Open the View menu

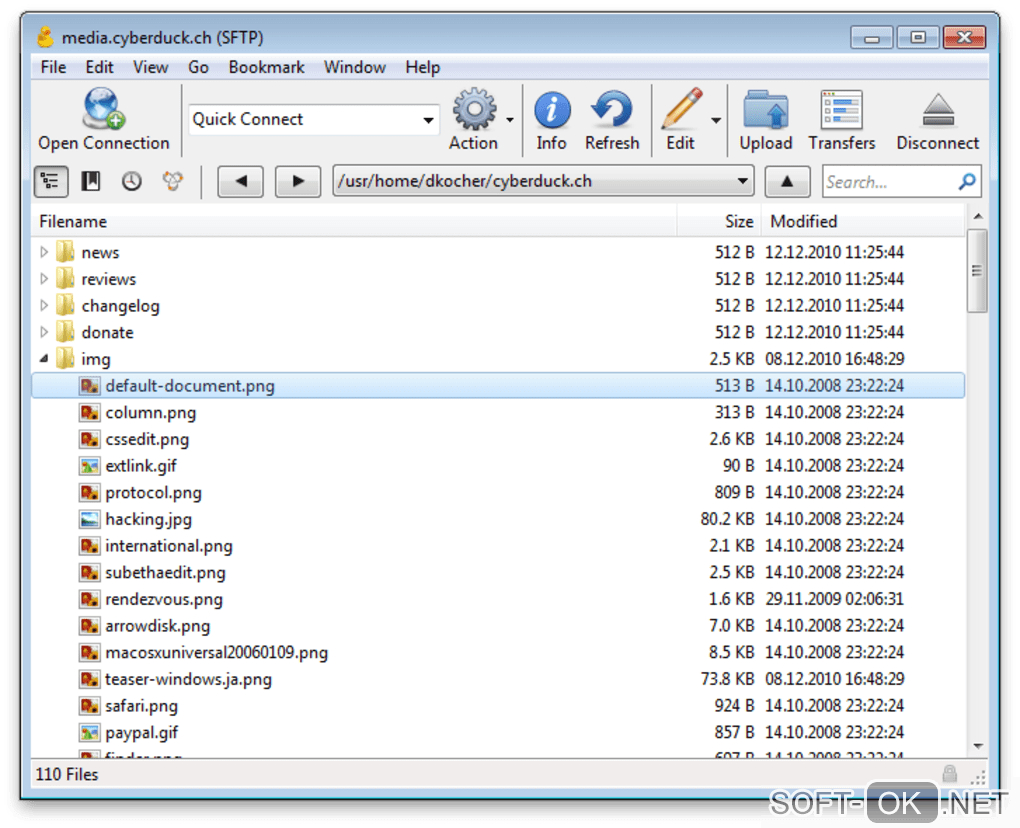[151, 67]
